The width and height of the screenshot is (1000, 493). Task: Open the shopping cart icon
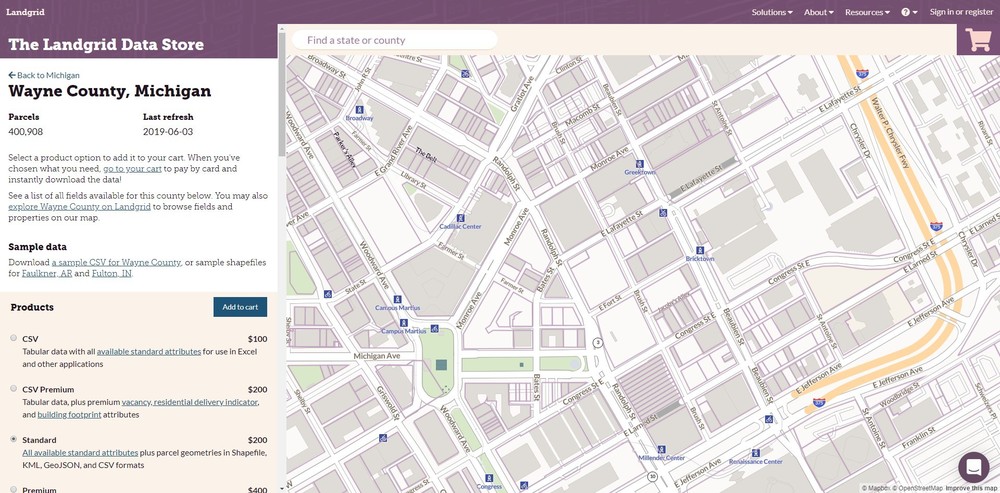pos(978,40)
